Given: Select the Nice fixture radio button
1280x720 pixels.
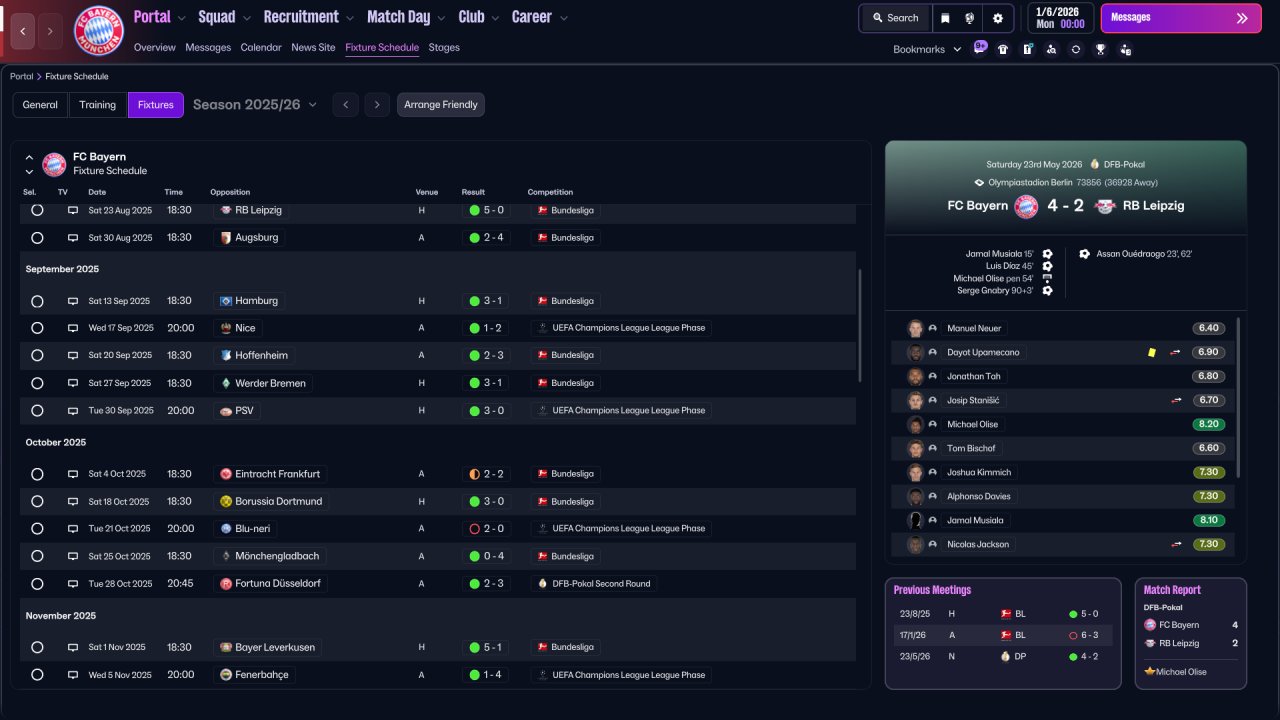Looking at the screenshot, I should coord(37,328).
